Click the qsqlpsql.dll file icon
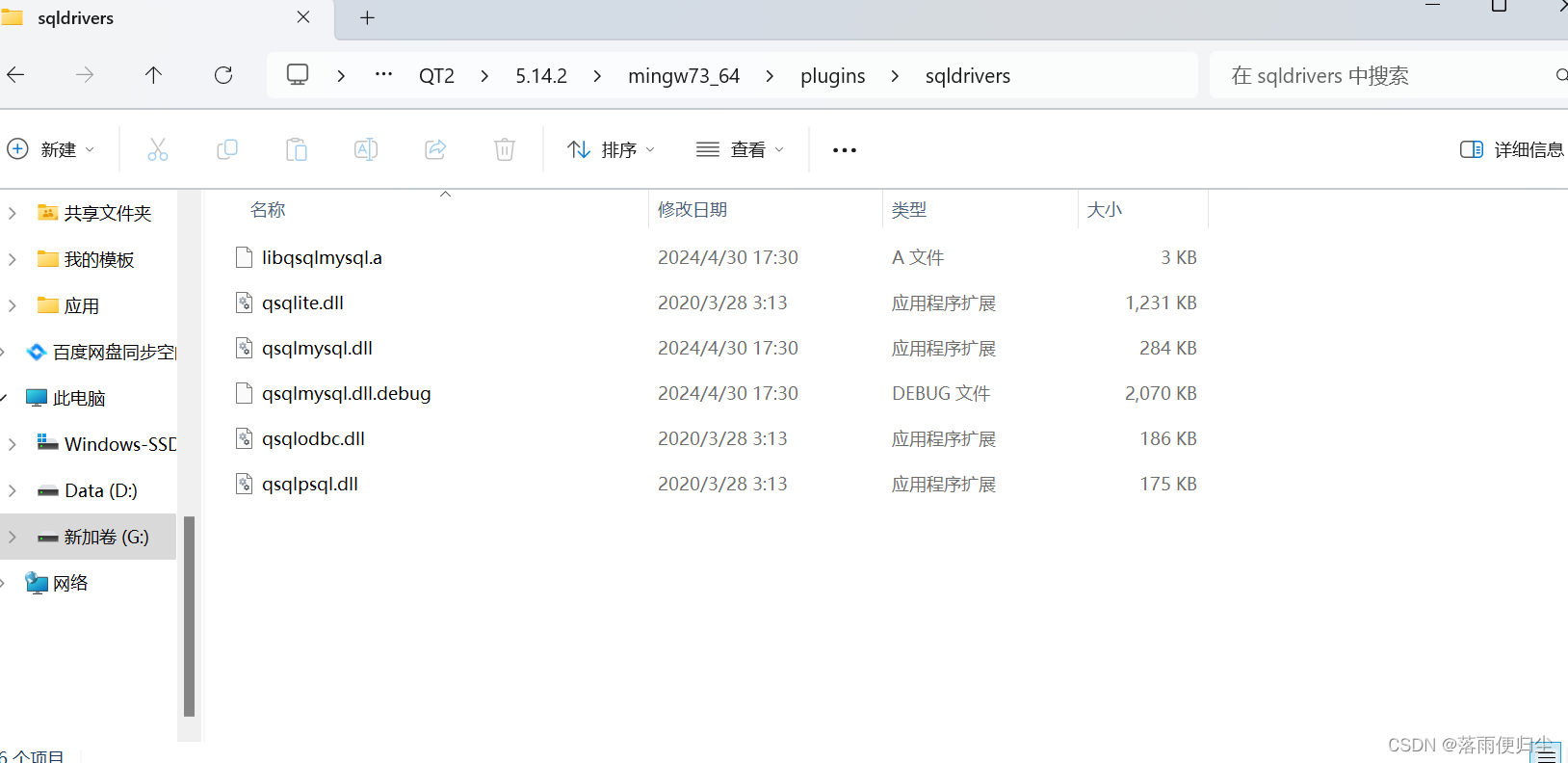1568x763 pixels. click(245, 484)
